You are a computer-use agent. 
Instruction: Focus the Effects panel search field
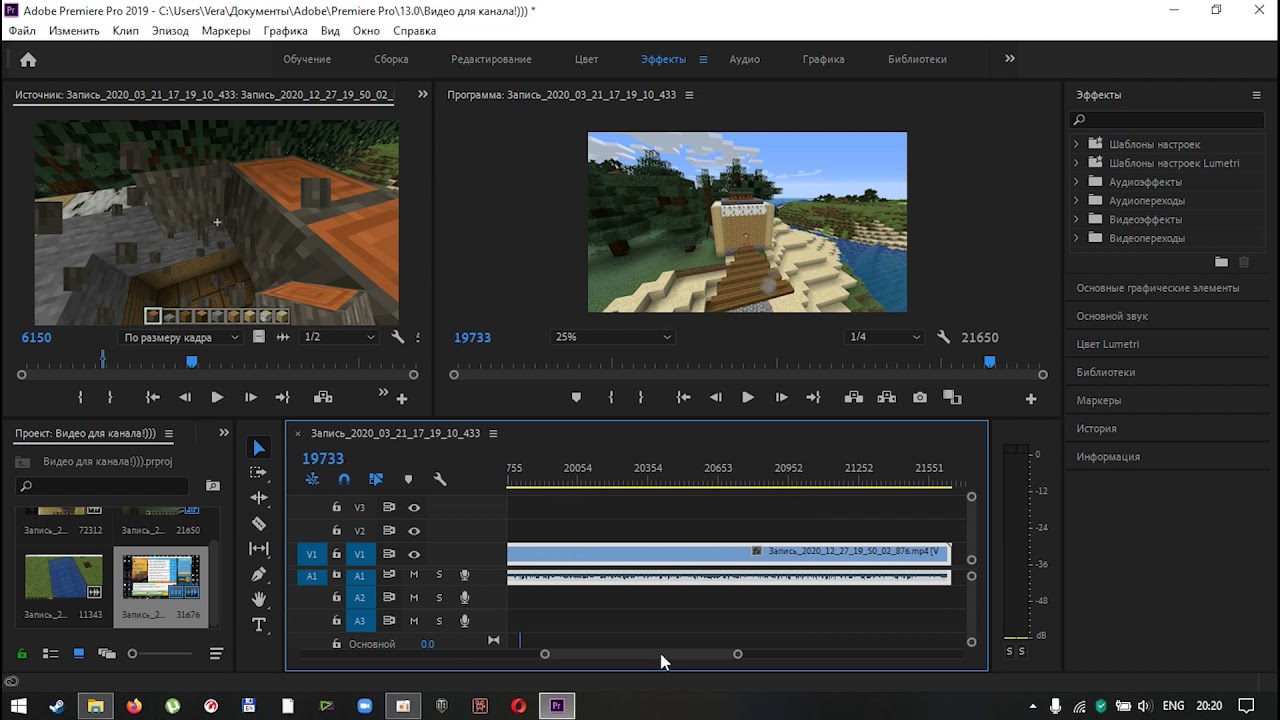(x=1168, y=120)
